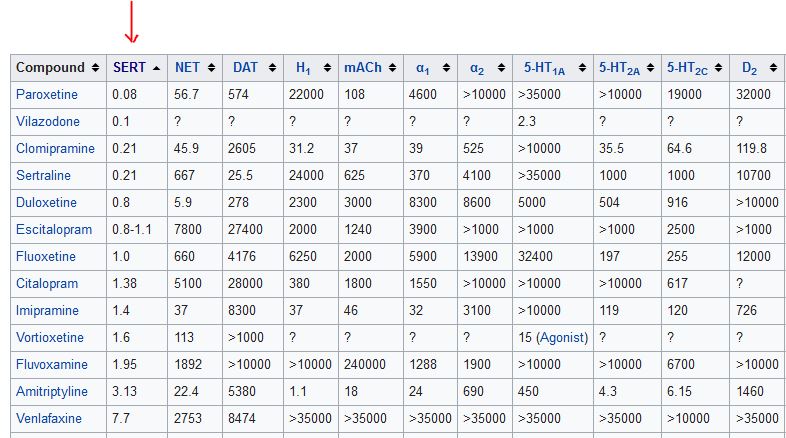Sort table by Compound column arrows
Screen dimensions: 786x438
[95, 68]
